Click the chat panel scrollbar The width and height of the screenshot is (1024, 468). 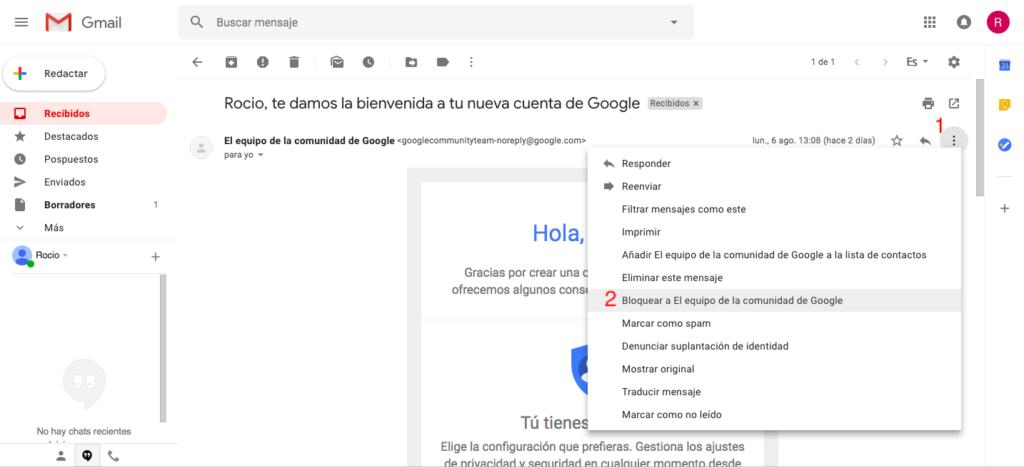tap(163, 348)
